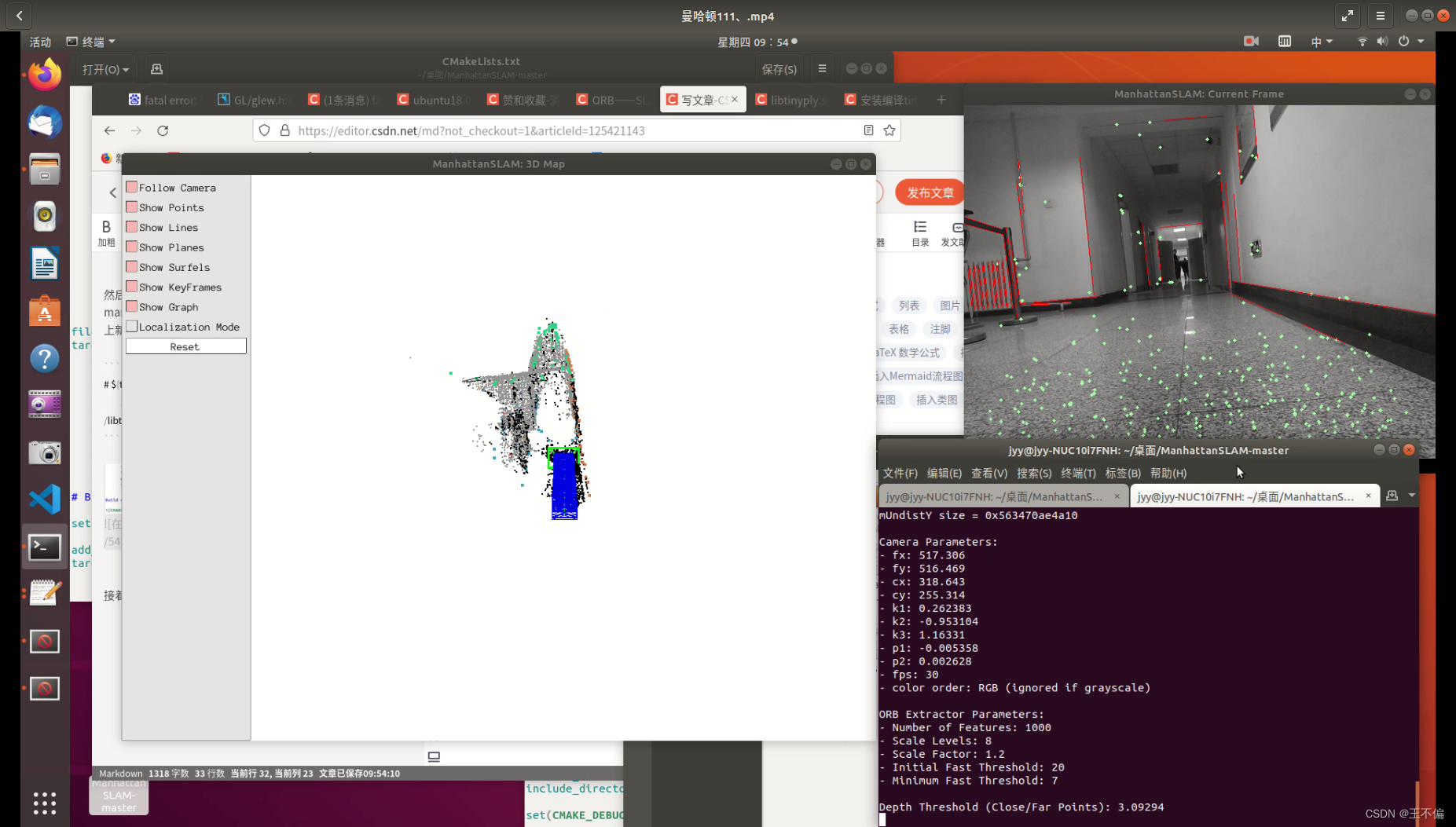Open a new Firefox tab

click(941, 100)
